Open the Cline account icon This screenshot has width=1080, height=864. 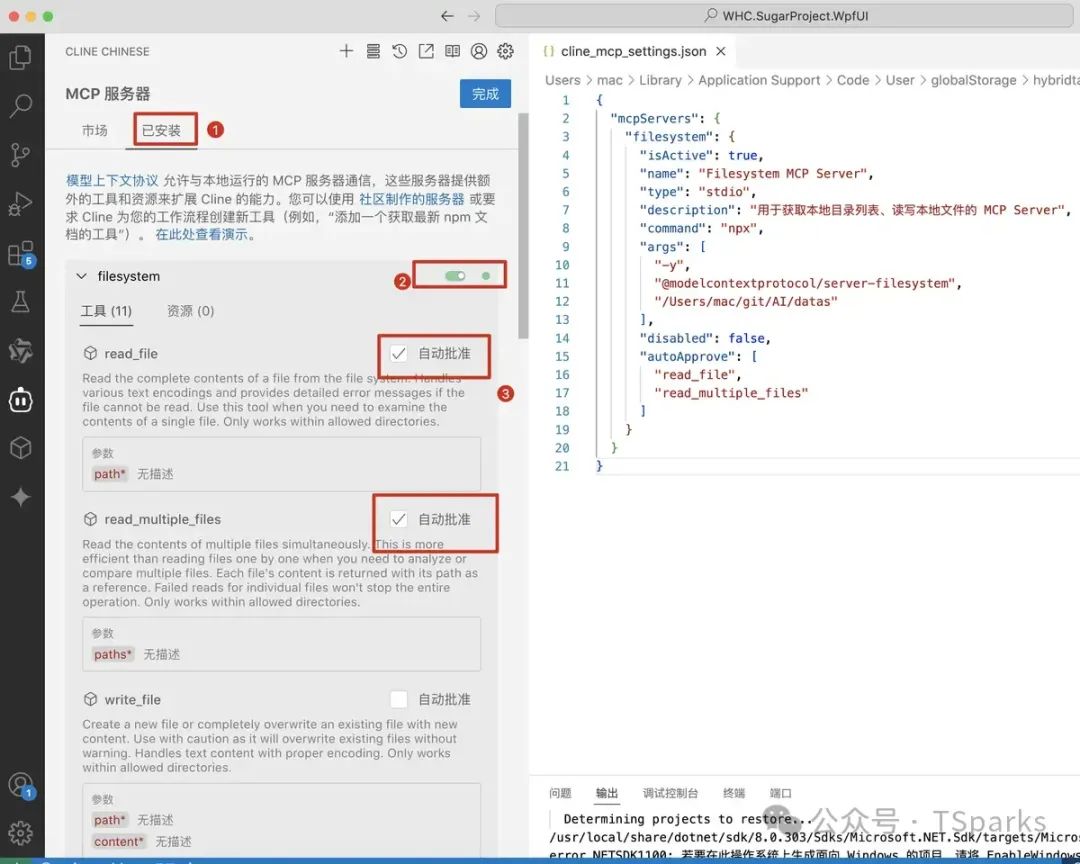pyautogui.click(x=478, y=51)
